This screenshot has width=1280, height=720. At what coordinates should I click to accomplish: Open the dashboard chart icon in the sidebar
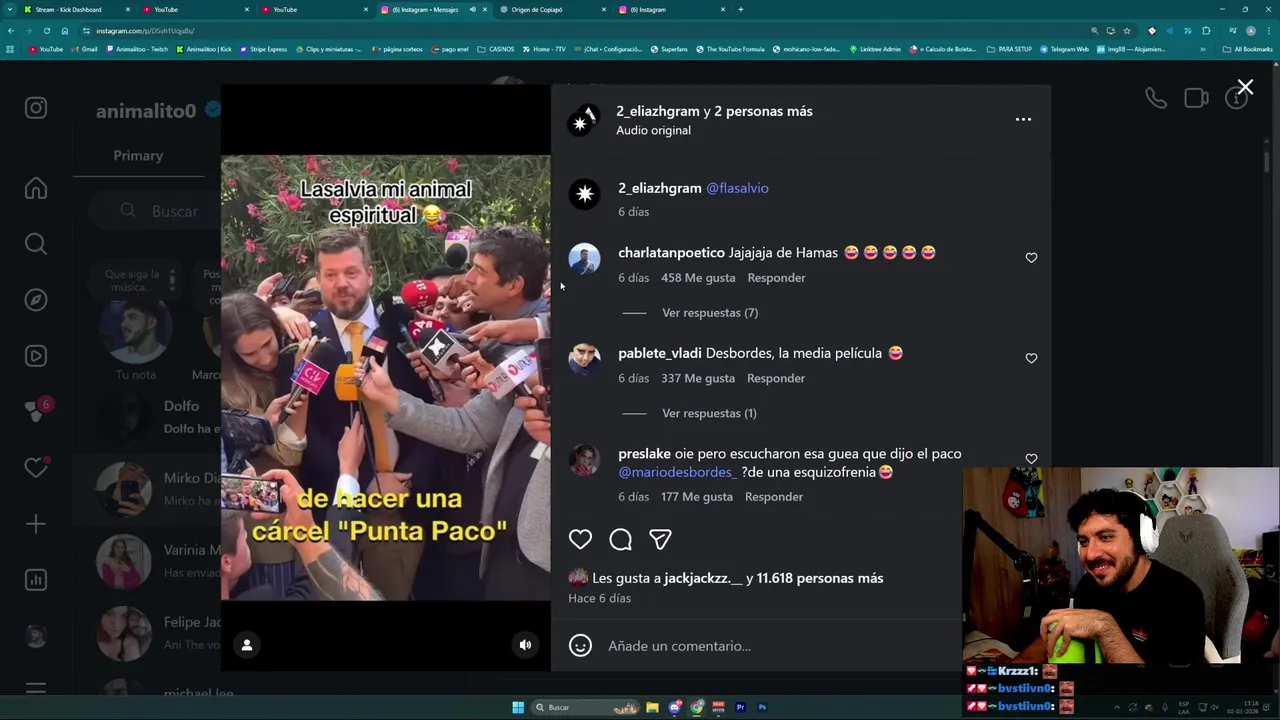click(36, 580)
